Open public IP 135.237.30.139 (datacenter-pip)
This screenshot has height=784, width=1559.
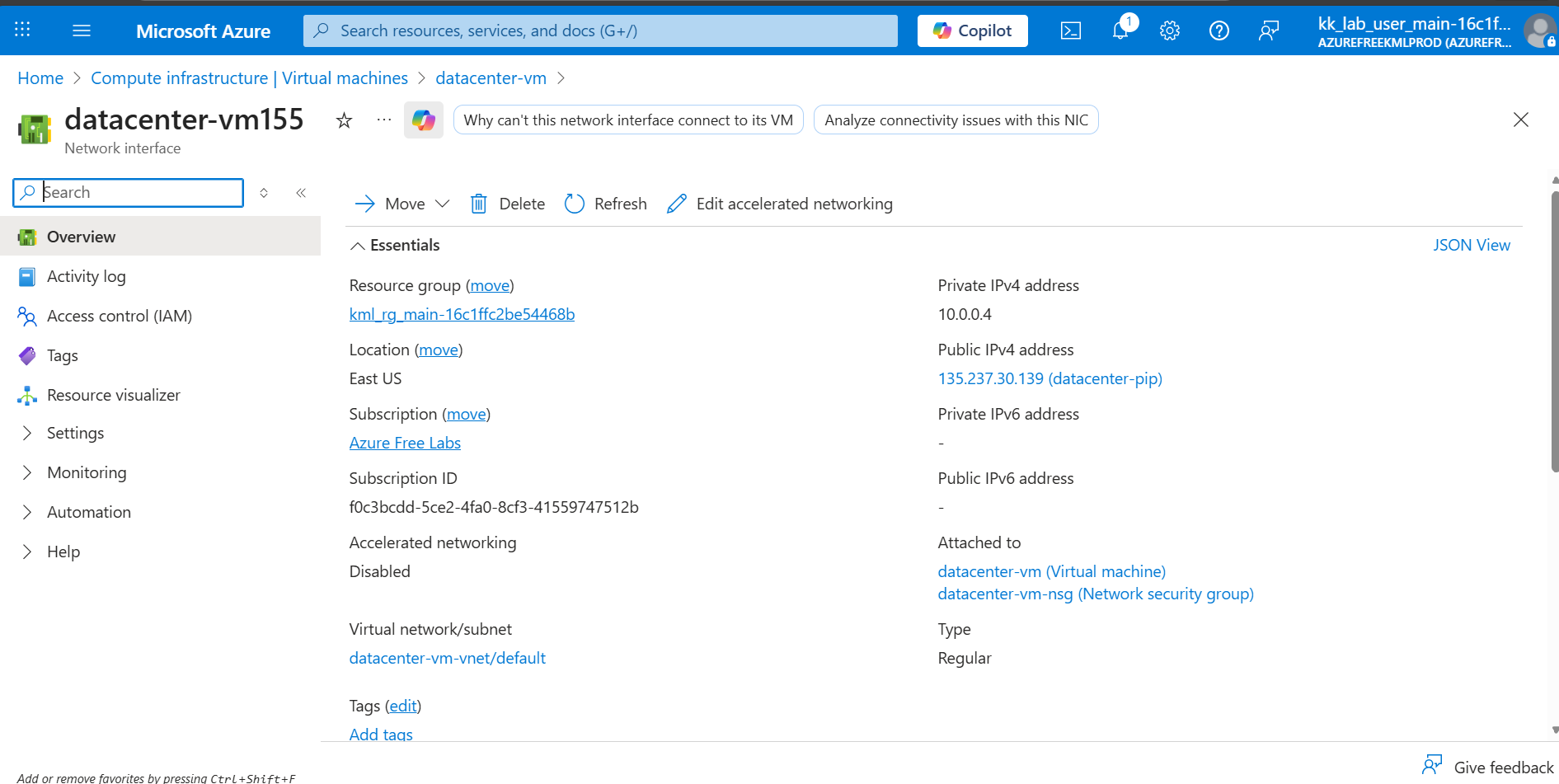tap(1050, 378)
